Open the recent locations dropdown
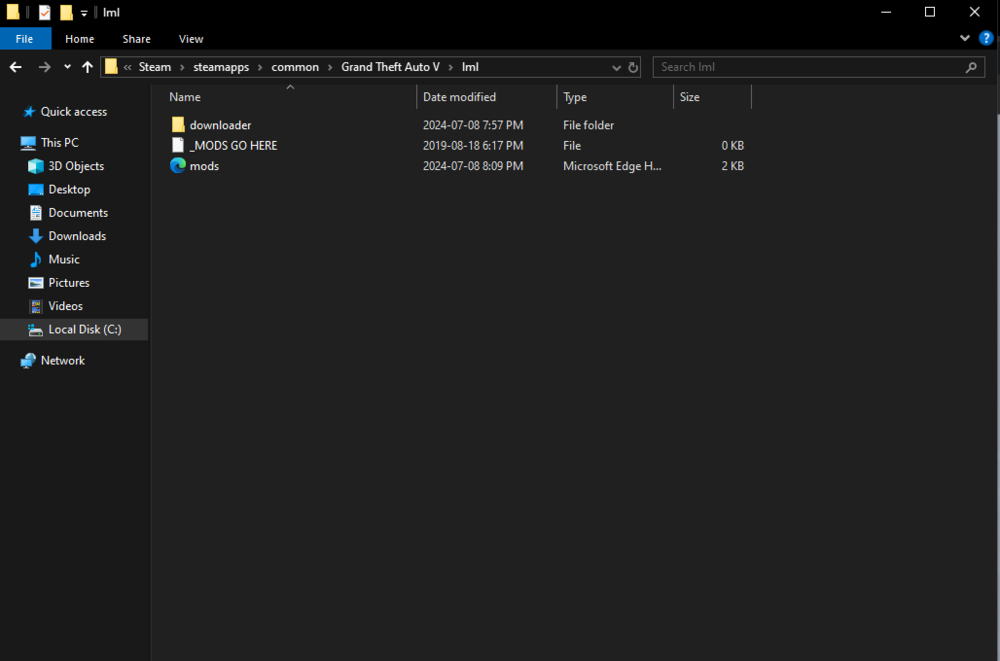Viewport: 1000px width, 661px height. 66,66
